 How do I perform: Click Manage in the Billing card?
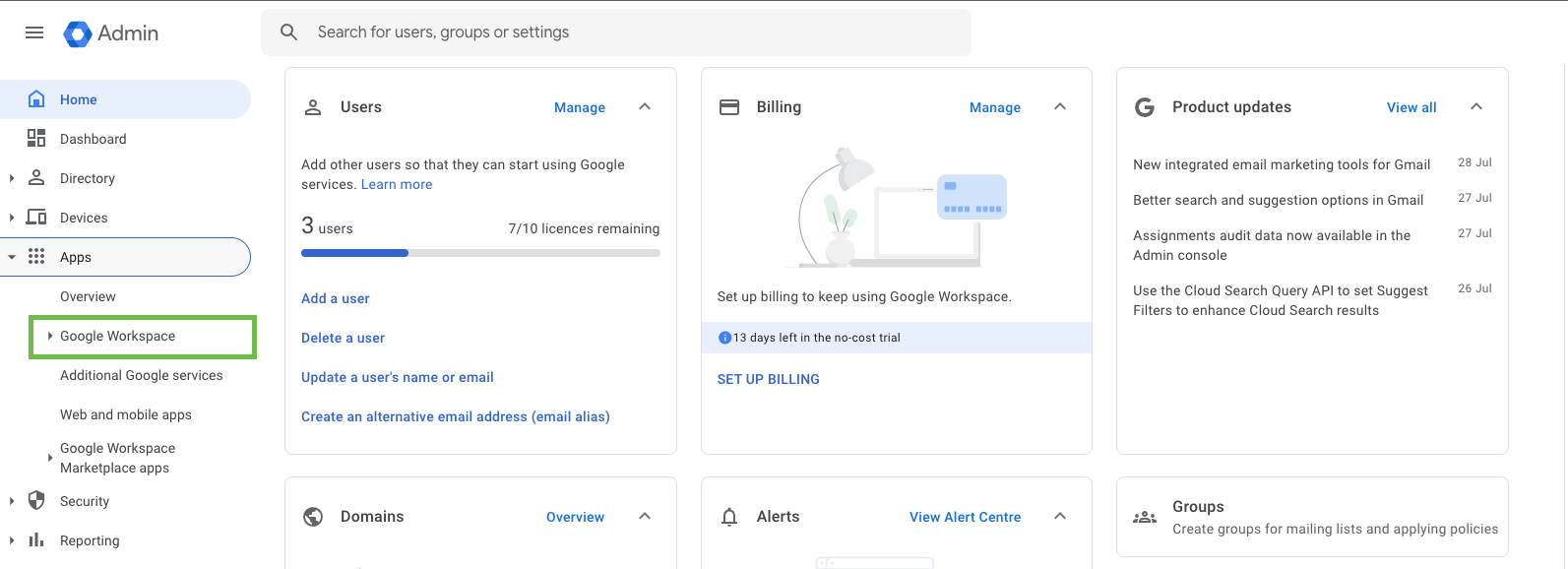pyautogui.click(x=995, y=107)
